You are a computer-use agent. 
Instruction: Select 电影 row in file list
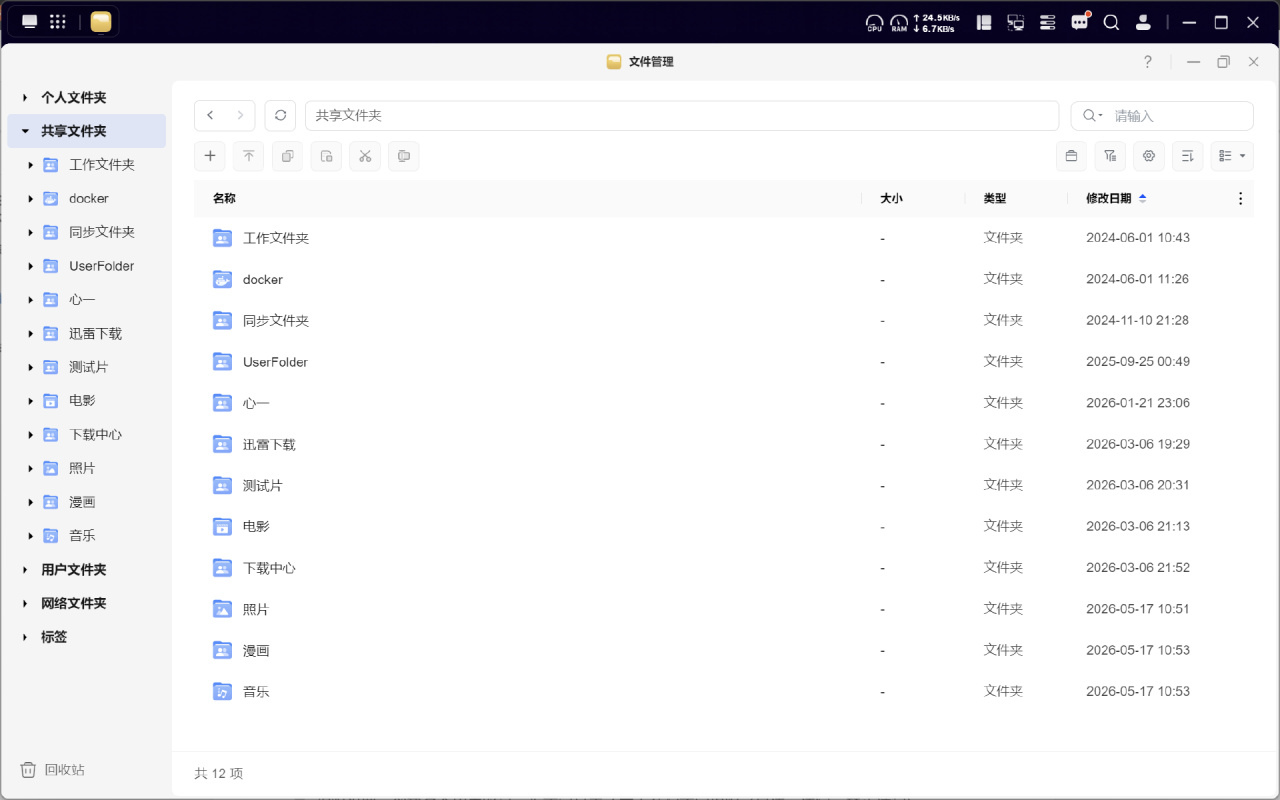click(723, 526)
